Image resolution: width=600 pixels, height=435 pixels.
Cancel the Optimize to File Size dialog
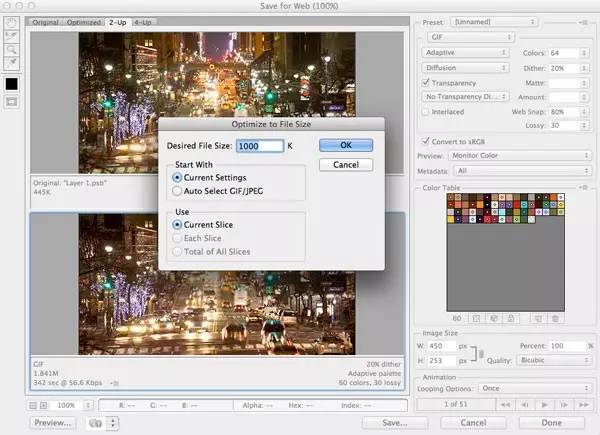pos(345,164)
